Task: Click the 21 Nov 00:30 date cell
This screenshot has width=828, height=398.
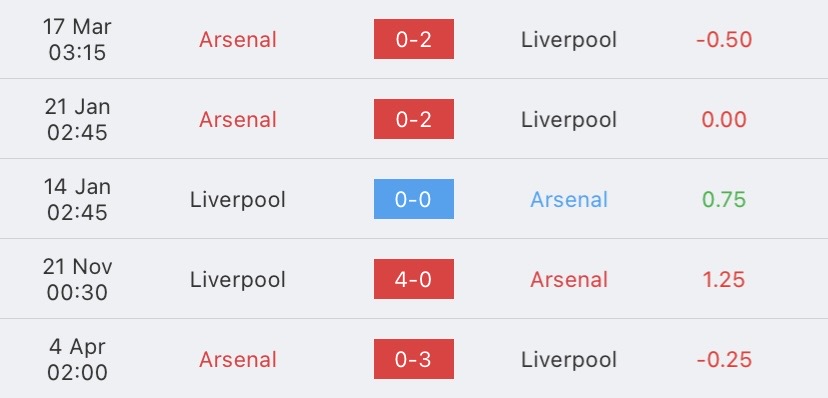Action: [77, 279]
